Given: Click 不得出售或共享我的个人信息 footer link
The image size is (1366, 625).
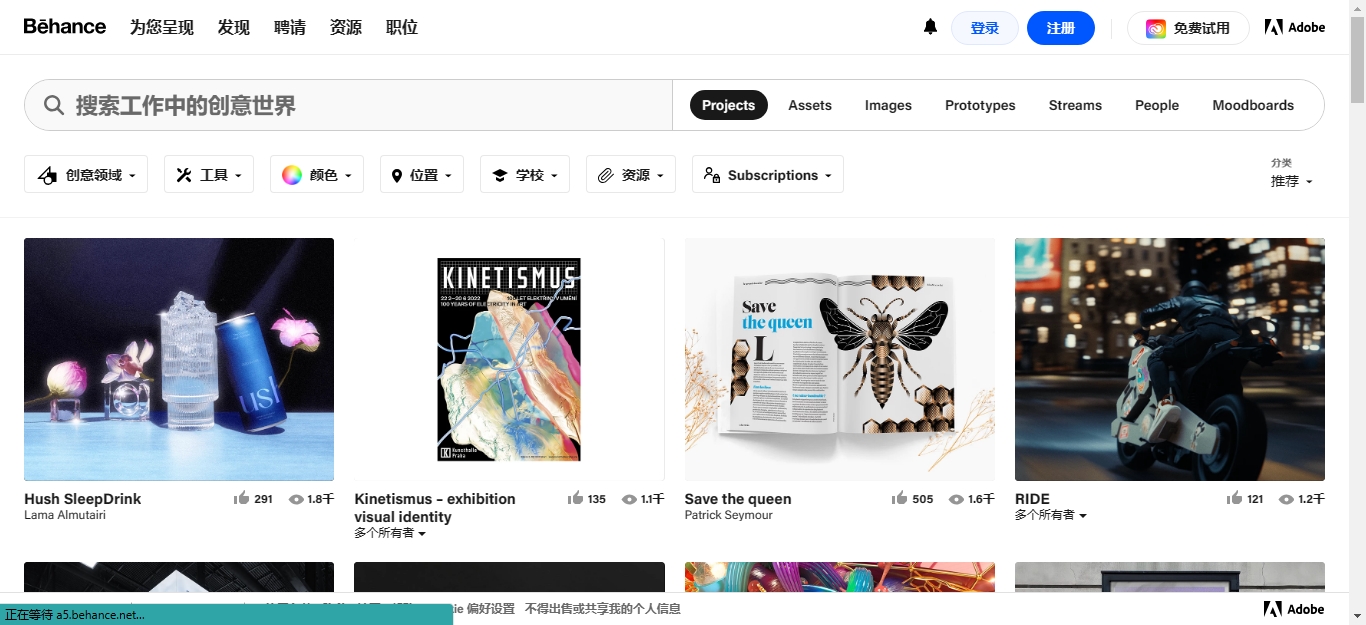Looking at the screenshot, I should point(603,608).
